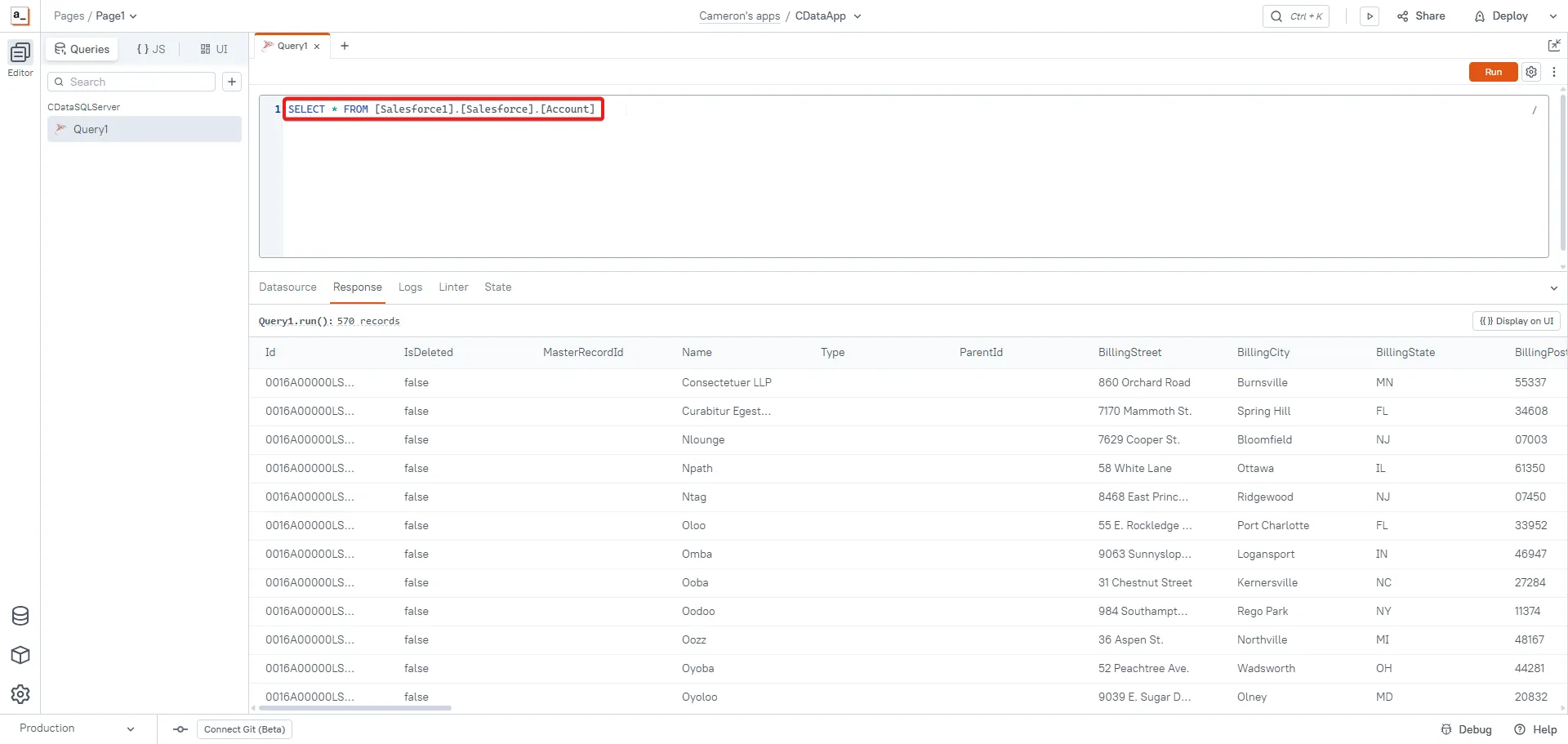Collapse the response panel with chevron
The height and width of the screenshot is (744, 1568).
[x=1553, y=287]
